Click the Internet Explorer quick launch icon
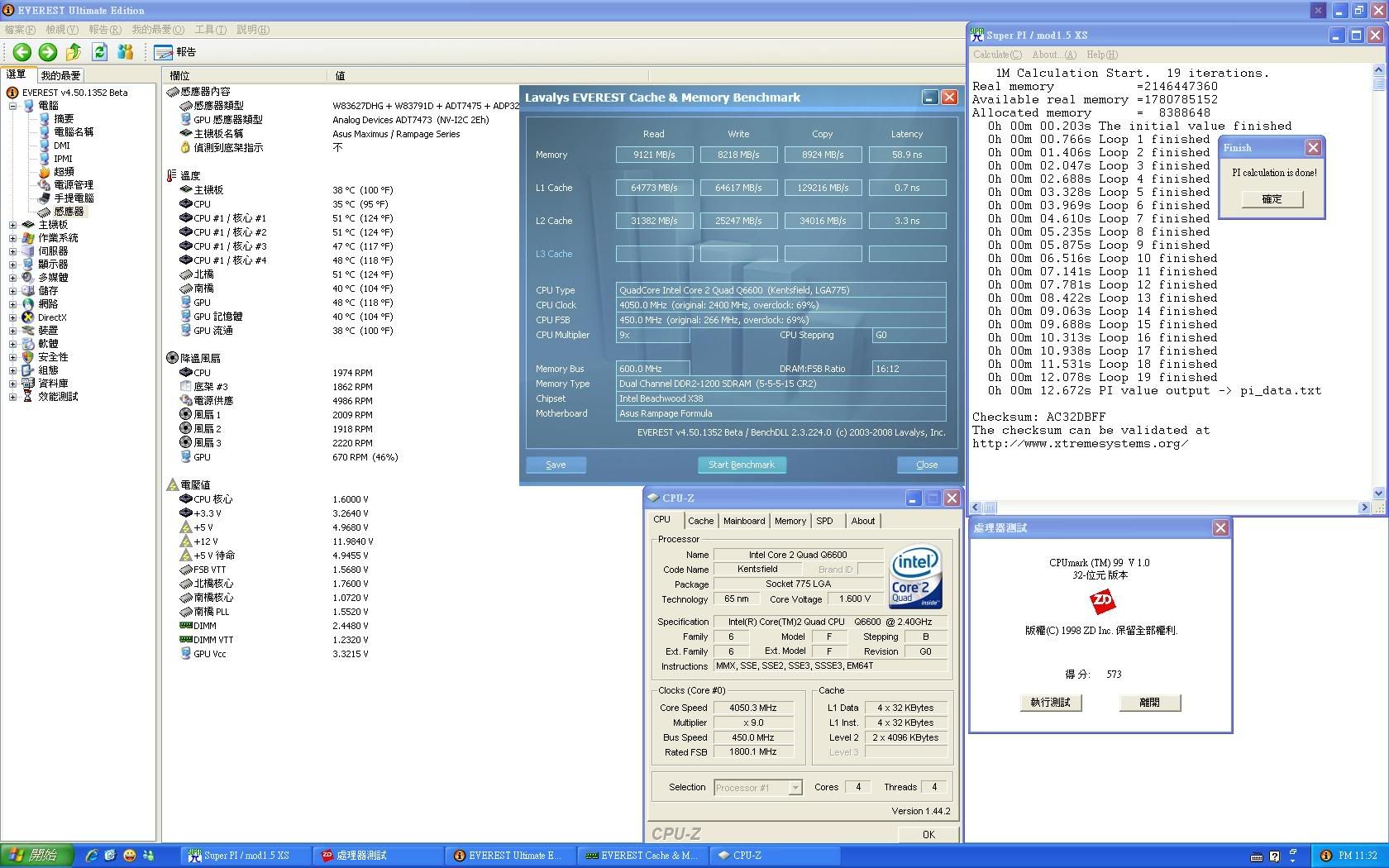The image size is (1389, 868). (91, 856)
